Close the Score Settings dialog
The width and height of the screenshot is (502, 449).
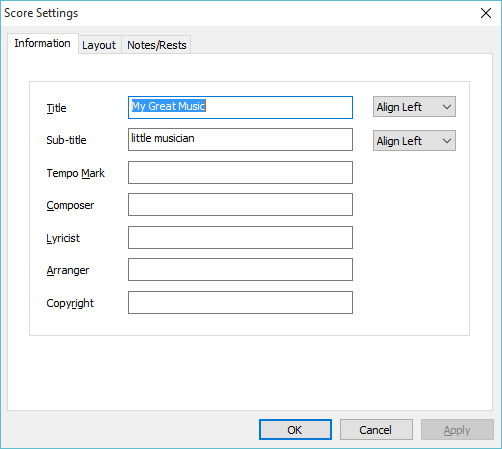point(486,13)
